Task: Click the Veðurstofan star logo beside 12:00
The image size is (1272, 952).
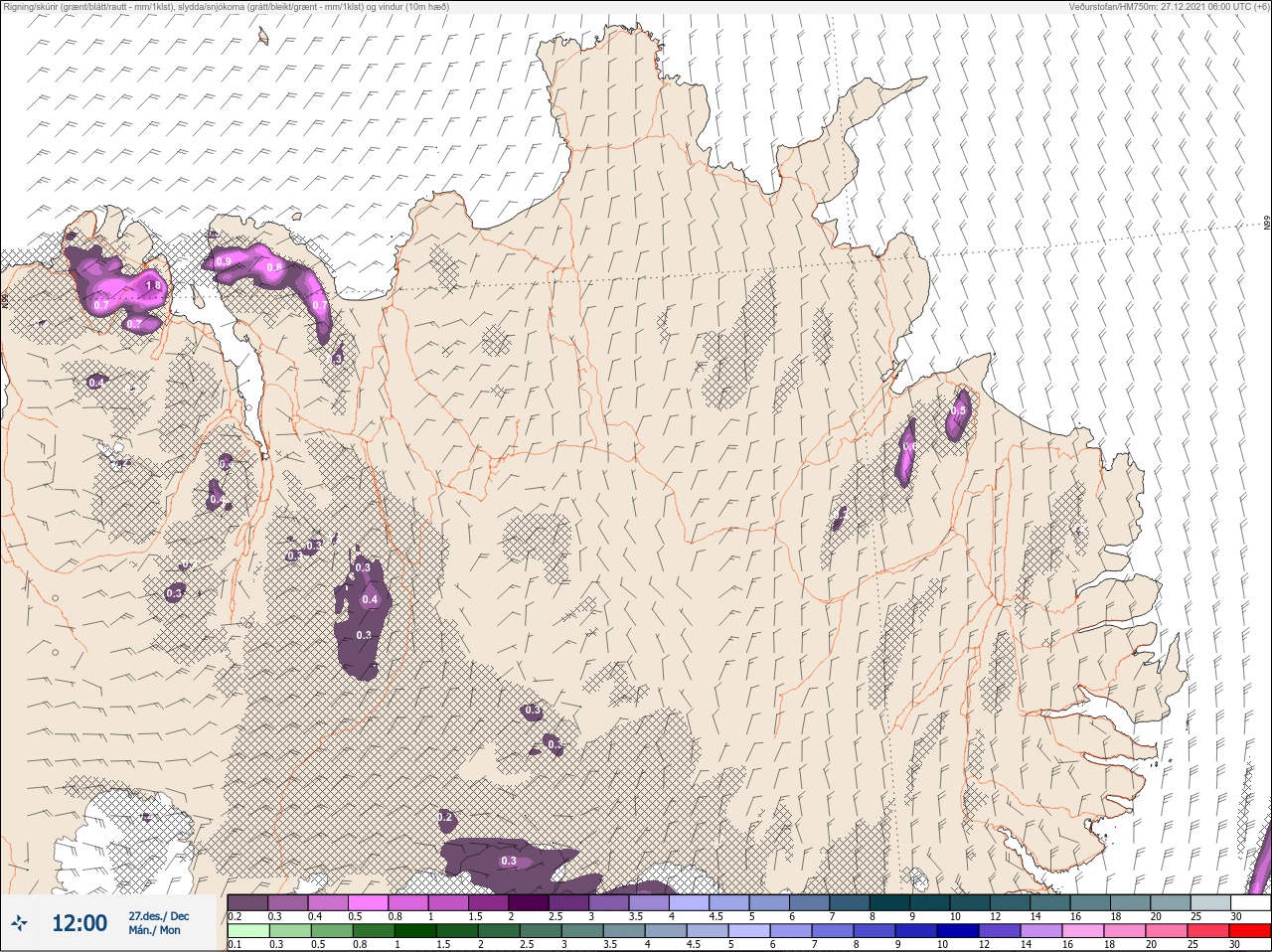Action: 19,922
